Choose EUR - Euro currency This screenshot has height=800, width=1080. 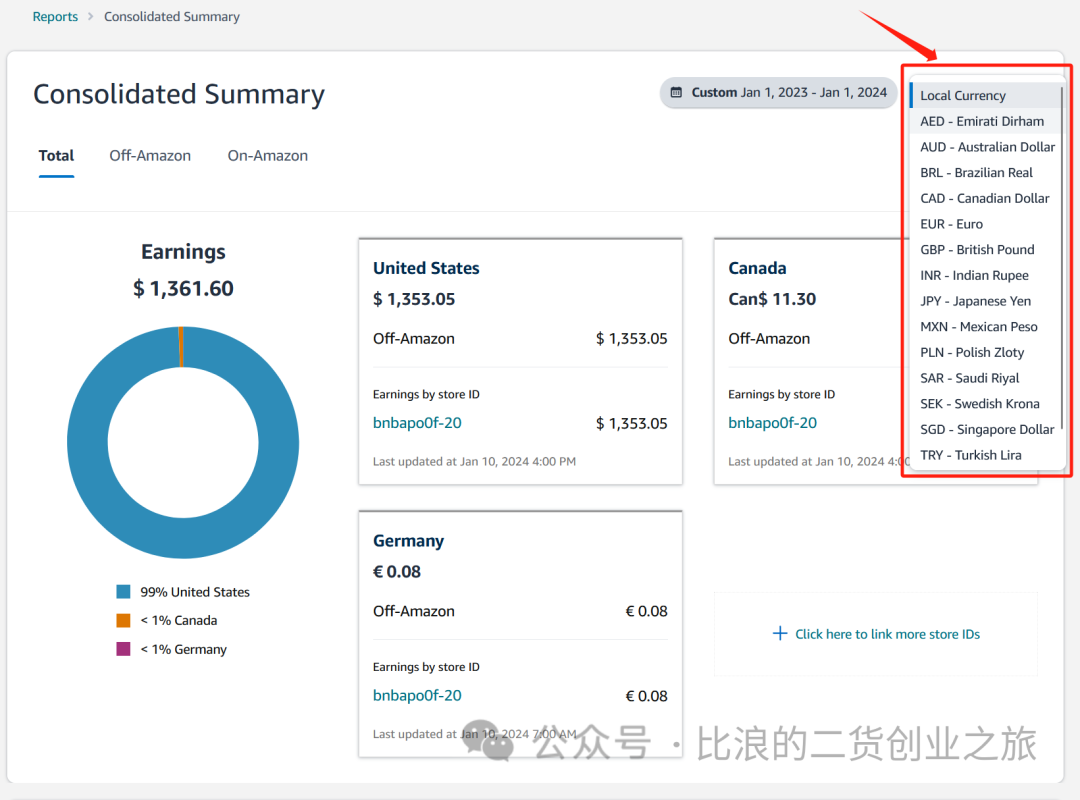(x=986, y=224)
